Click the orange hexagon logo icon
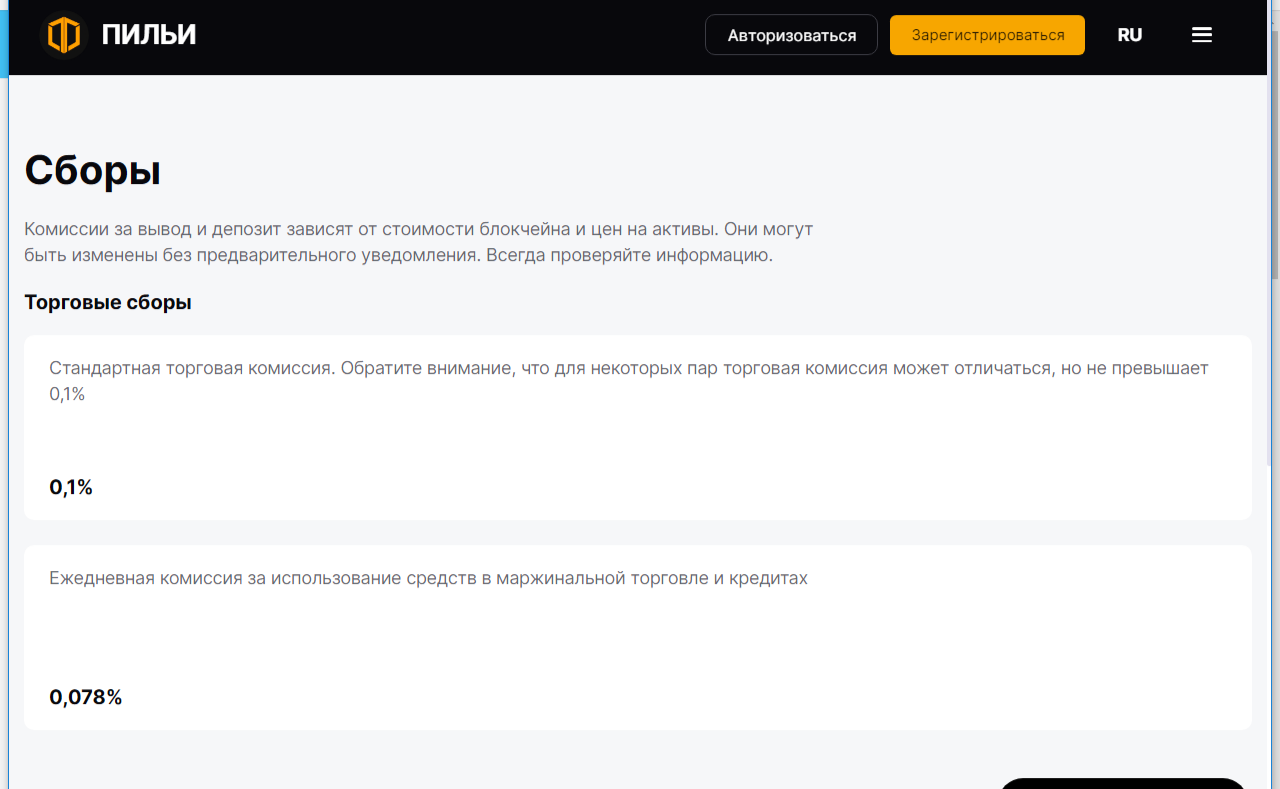The image size is (1280, 789). tap(64, 35)
